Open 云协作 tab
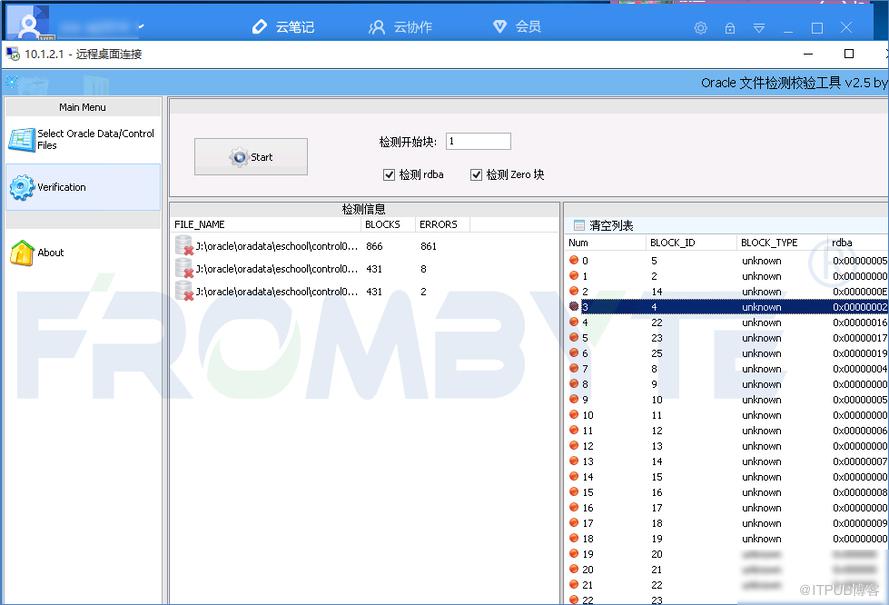 pos(400,27)
